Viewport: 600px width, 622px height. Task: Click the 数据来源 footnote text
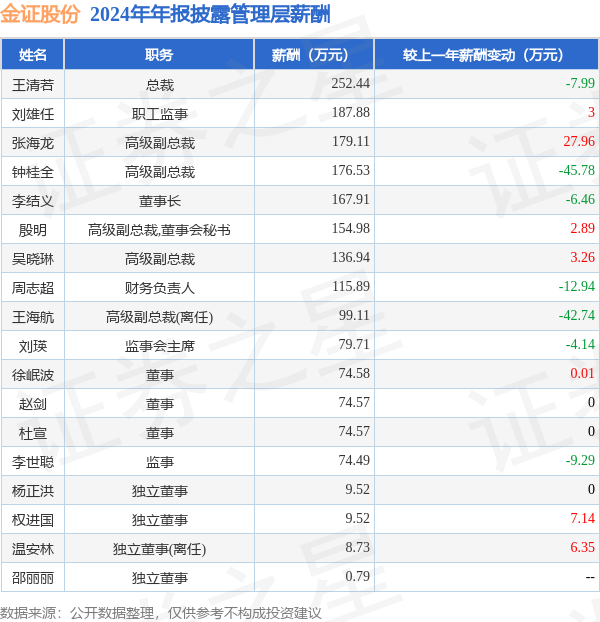161,614
